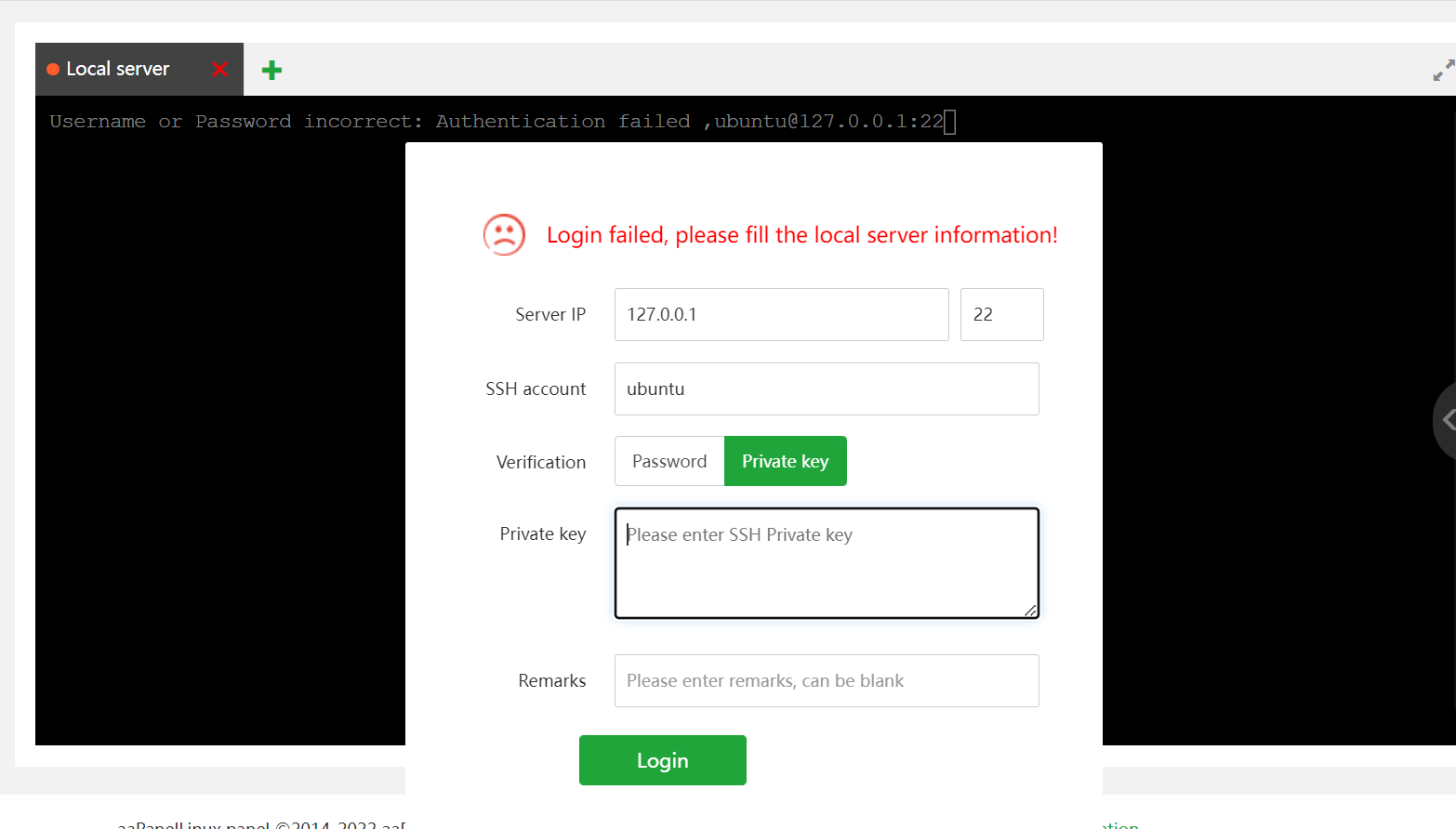
Task: Click the Verification field label
Action: click(541, 462)
